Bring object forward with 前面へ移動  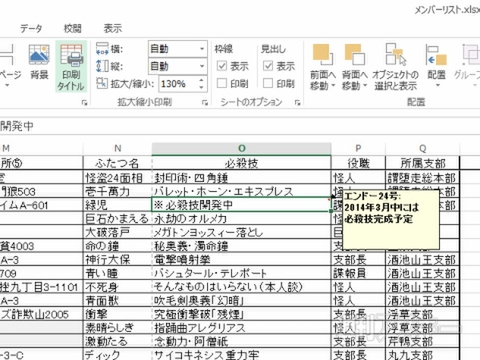[322, 67]
